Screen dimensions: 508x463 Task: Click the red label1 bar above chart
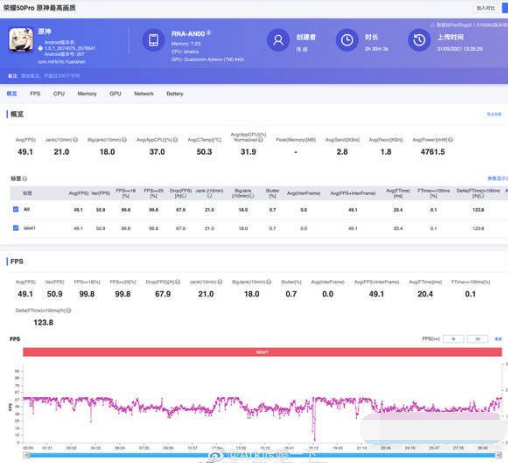tap(262, 352)
